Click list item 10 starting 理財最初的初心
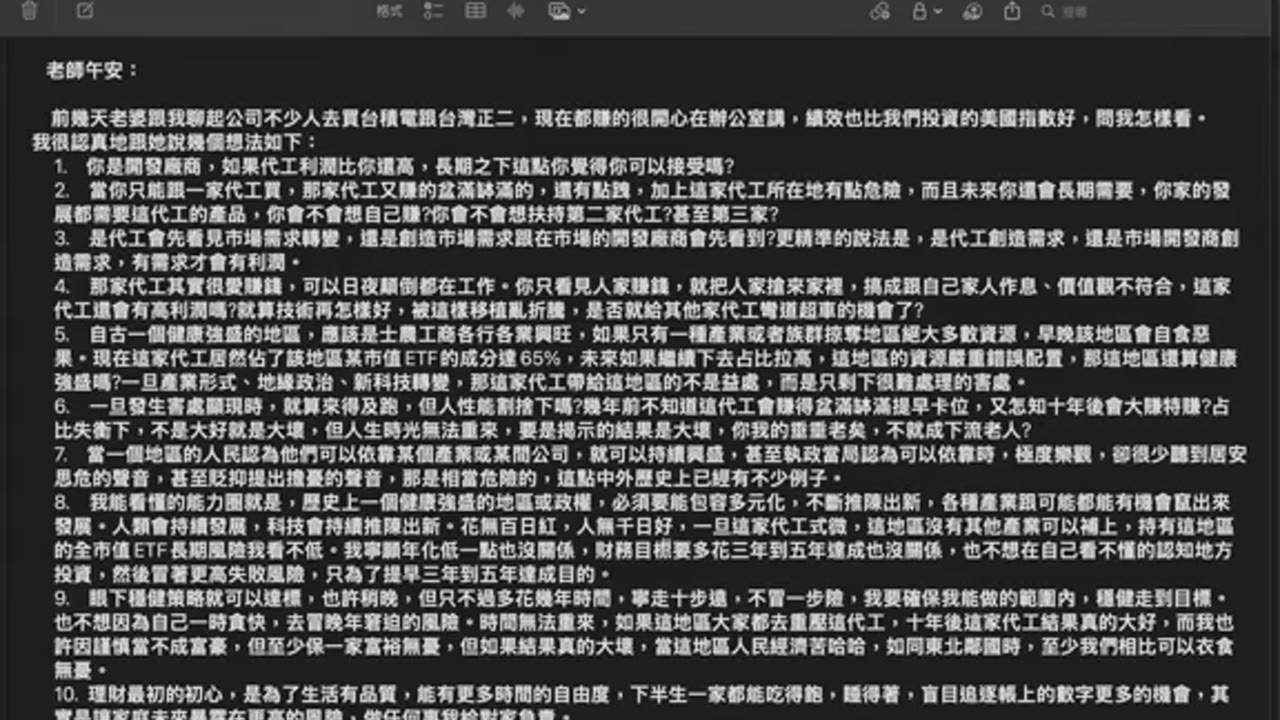Screen dimensions: 1280x720 [642, 704]
